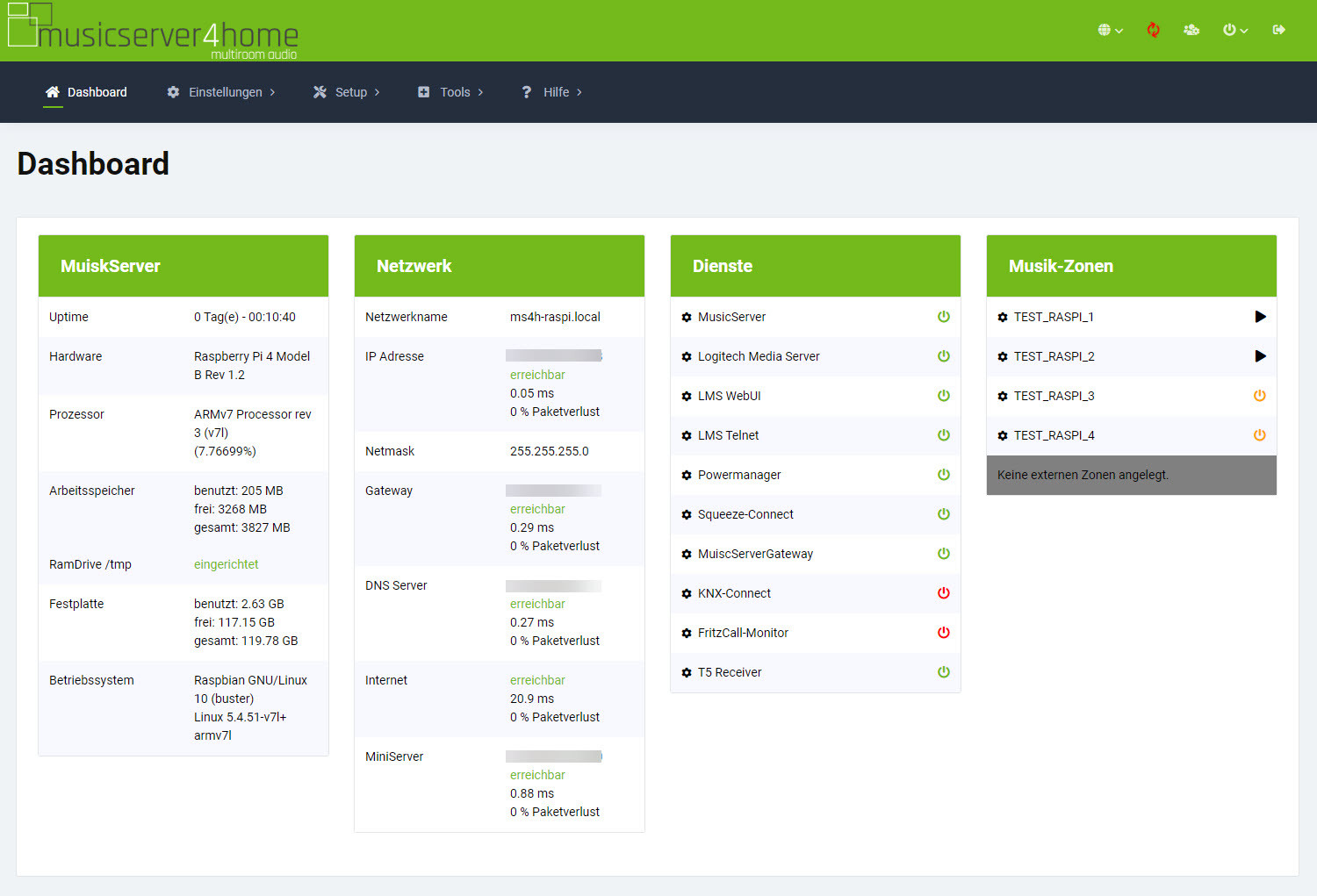Start the stopped FritzCall-Monitor service
Screen dimensions: 1317x896
[x=944, y=633]
